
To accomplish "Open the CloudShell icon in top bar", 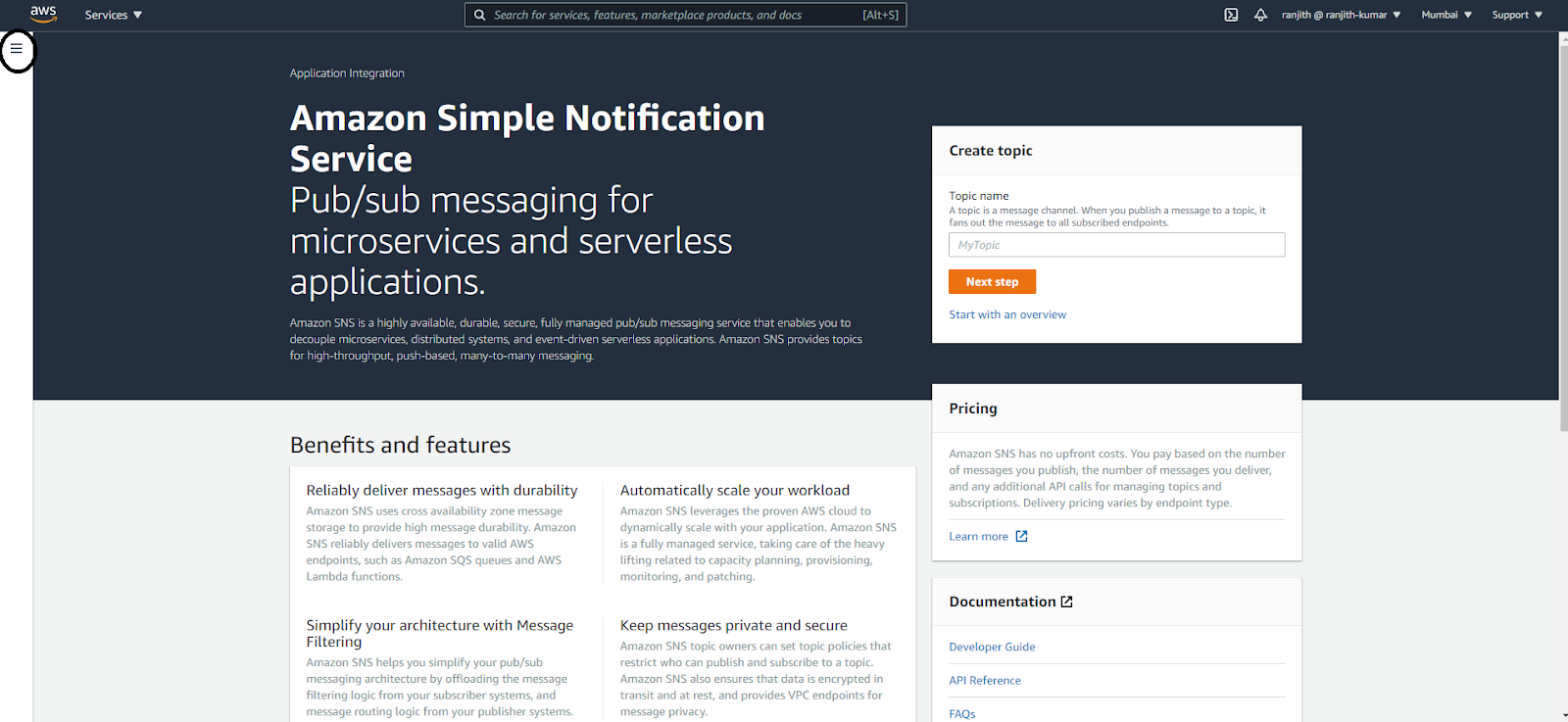I will [x=1231, y=15].
